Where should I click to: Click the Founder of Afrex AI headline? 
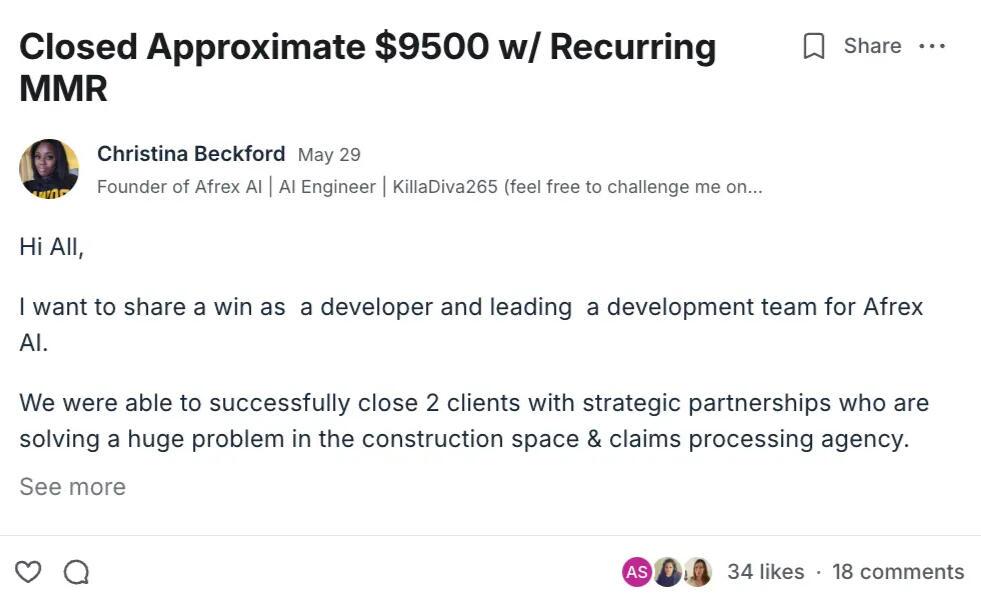click(180, 187)
